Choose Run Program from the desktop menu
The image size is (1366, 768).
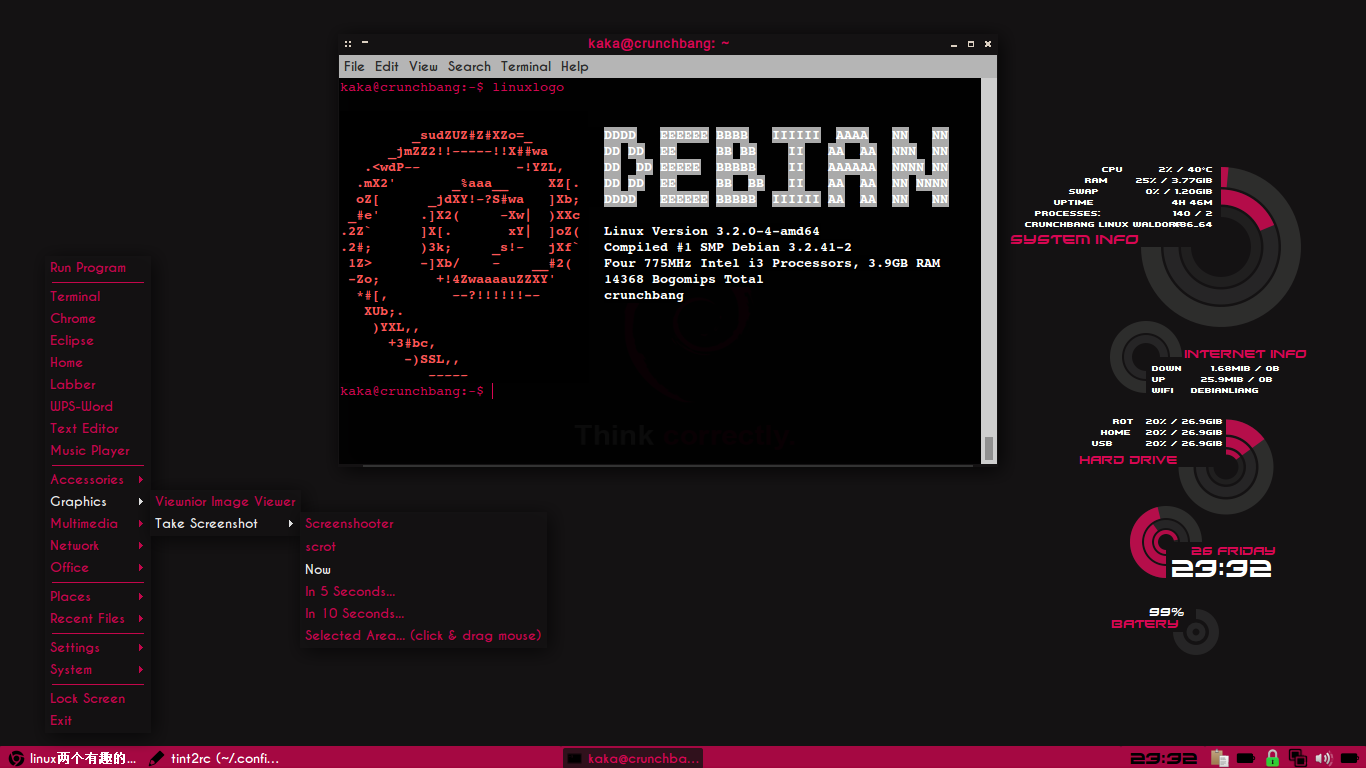point(97,267)
